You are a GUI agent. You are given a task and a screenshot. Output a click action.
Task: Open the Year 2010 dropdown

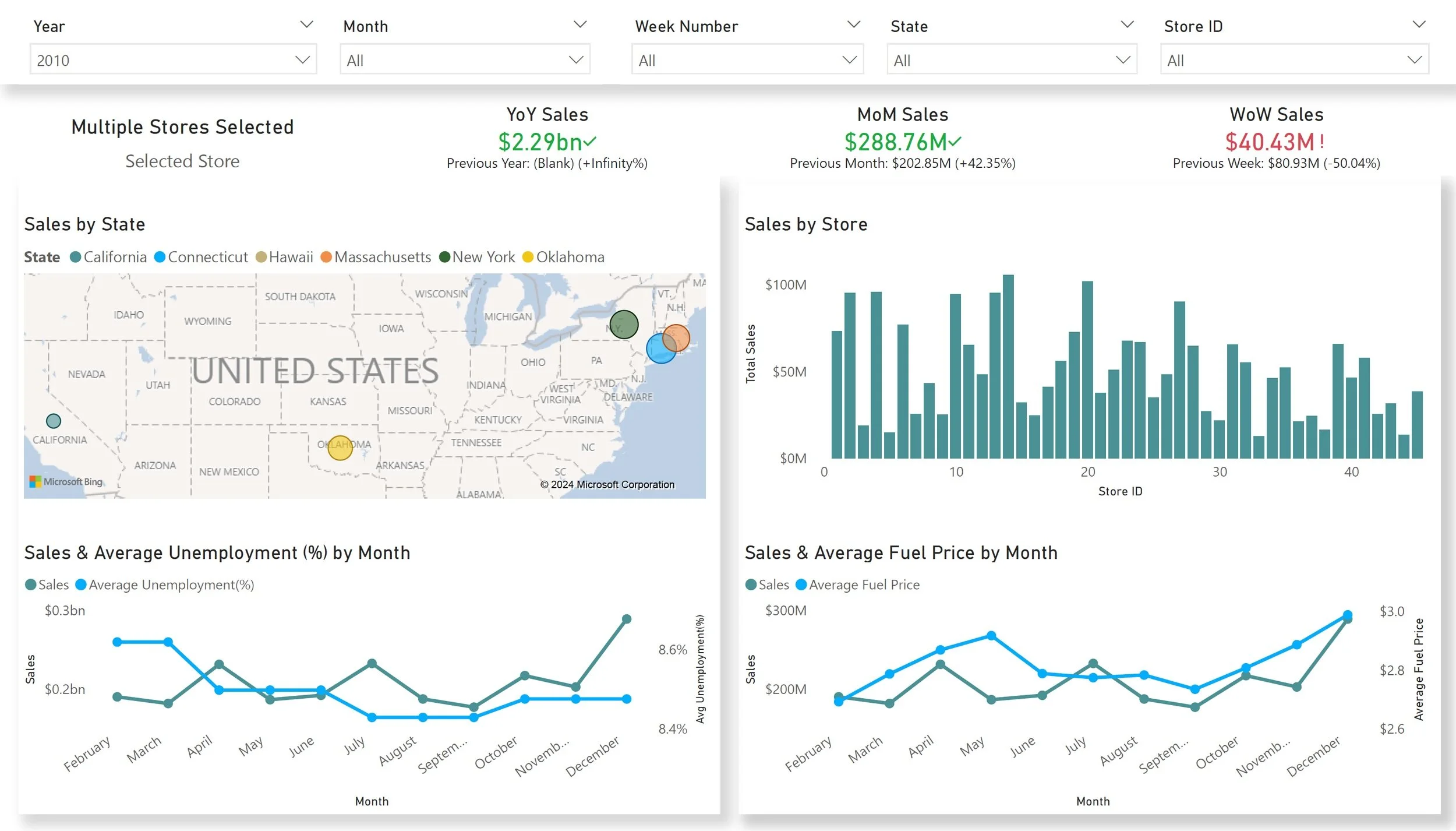pos(173,59)
